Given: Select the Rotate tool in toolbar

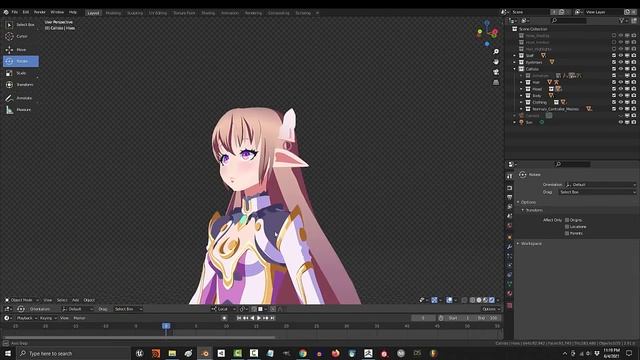Looking at the screenshot, I should [20, 61].
